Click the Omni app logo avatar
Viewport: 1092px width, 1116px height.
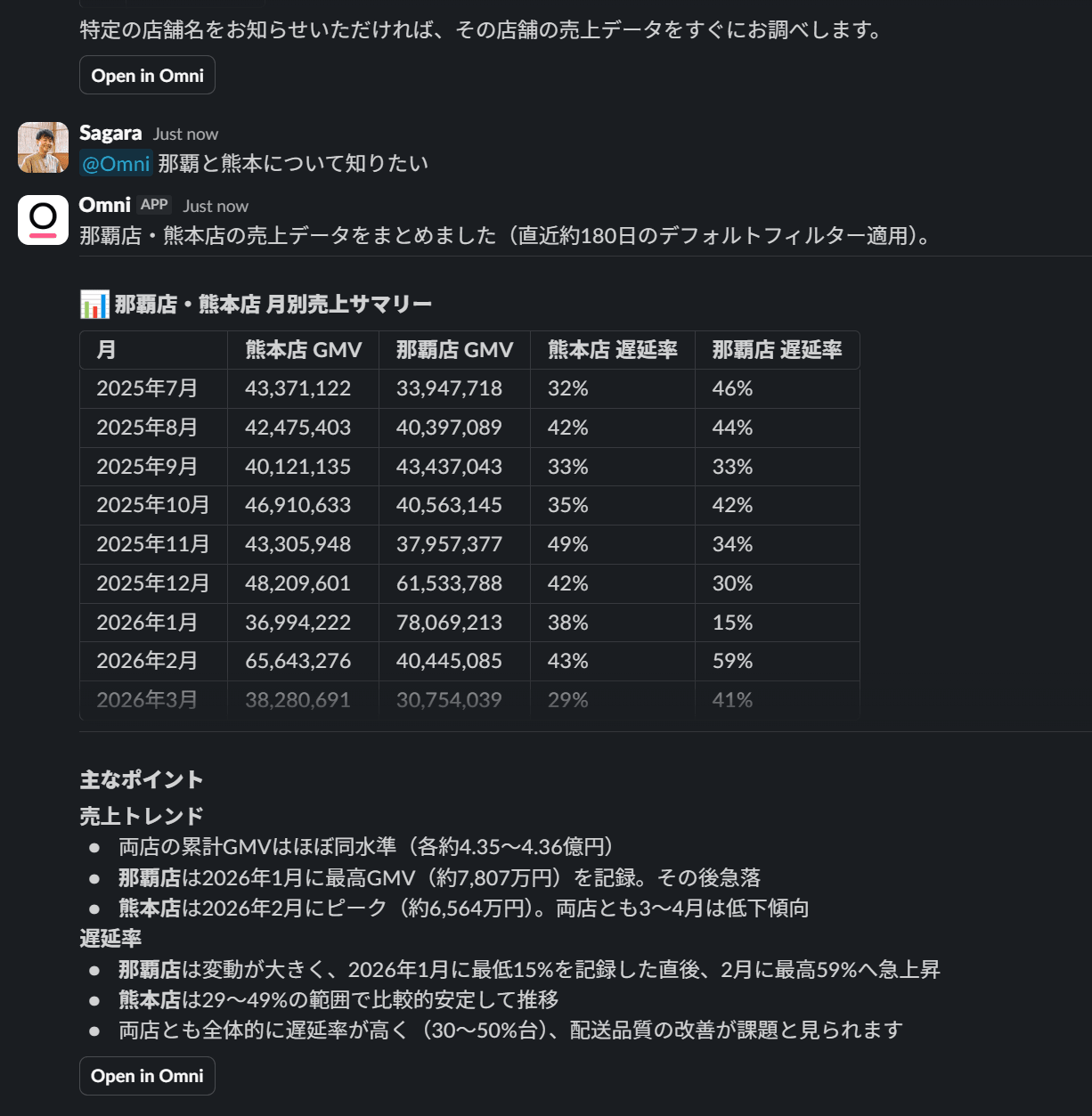click(x=43, y=219)
